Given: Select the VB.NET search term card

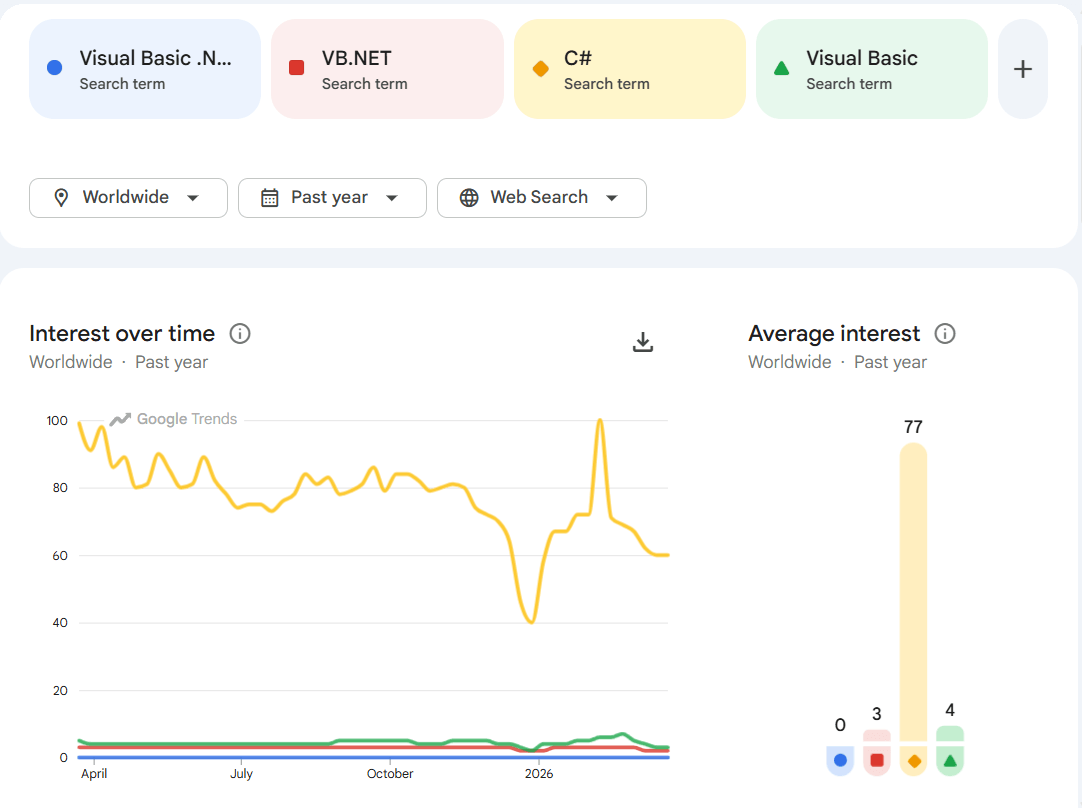Looking at the screenshot, I should (x=387, y=68).
